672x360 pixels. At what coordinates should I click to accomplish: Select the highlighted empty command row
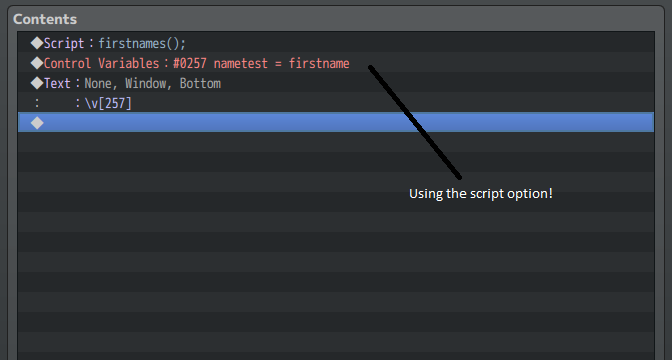tap(336, 122)
